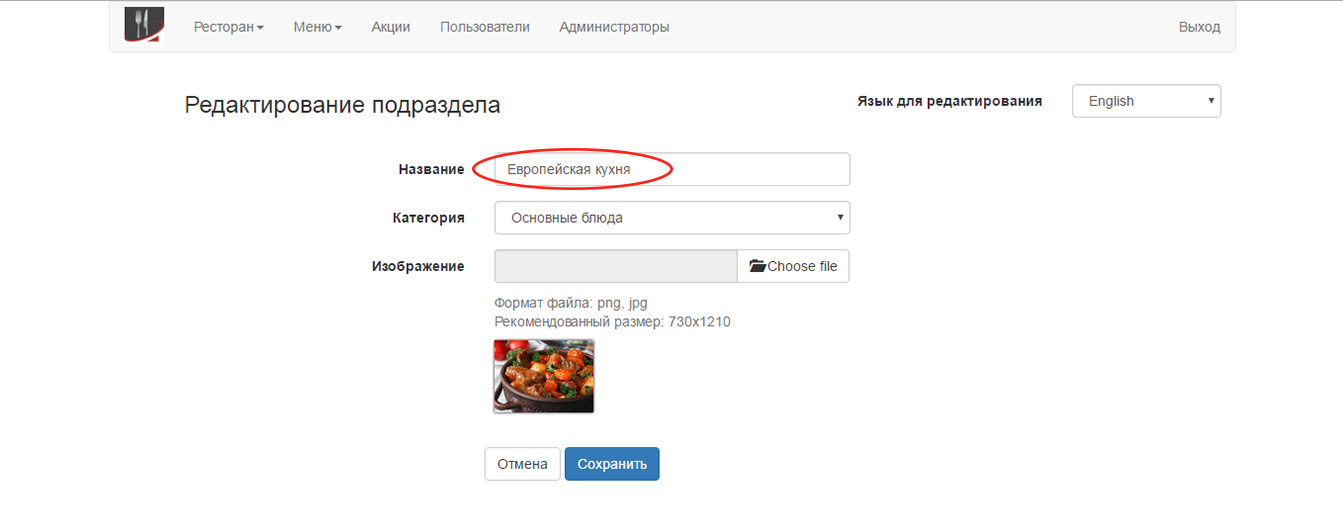Image resolution: width=1343 pixels, height=528 pixels.
Task: Go to Акции page
Action: click(391, 27)
